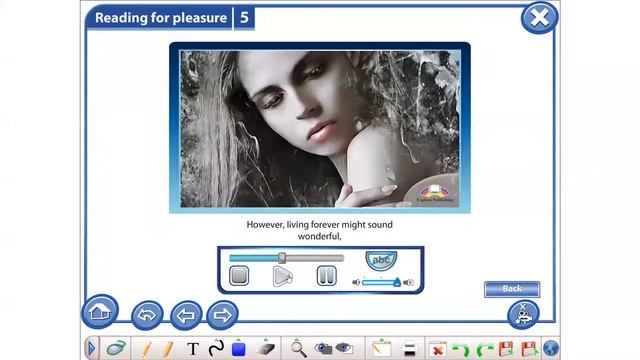The image size is (640, 360).
Task: Click the floppy disk with green arrow icon
Action: click(x=529, y=349)
